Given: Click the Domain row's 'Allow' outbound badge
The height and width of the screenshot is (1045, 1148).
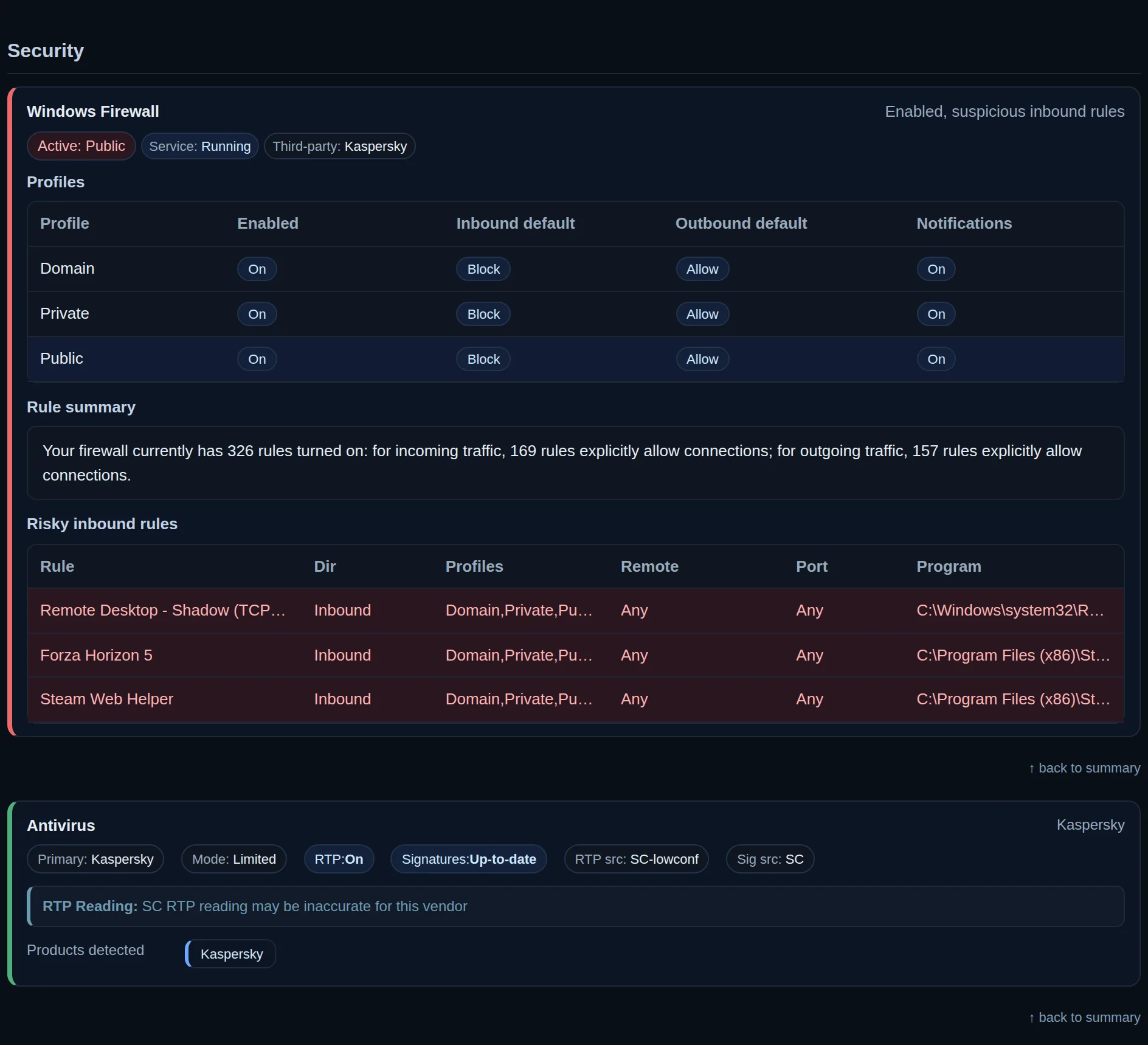Looking at the screenshot, I should 702,269.
